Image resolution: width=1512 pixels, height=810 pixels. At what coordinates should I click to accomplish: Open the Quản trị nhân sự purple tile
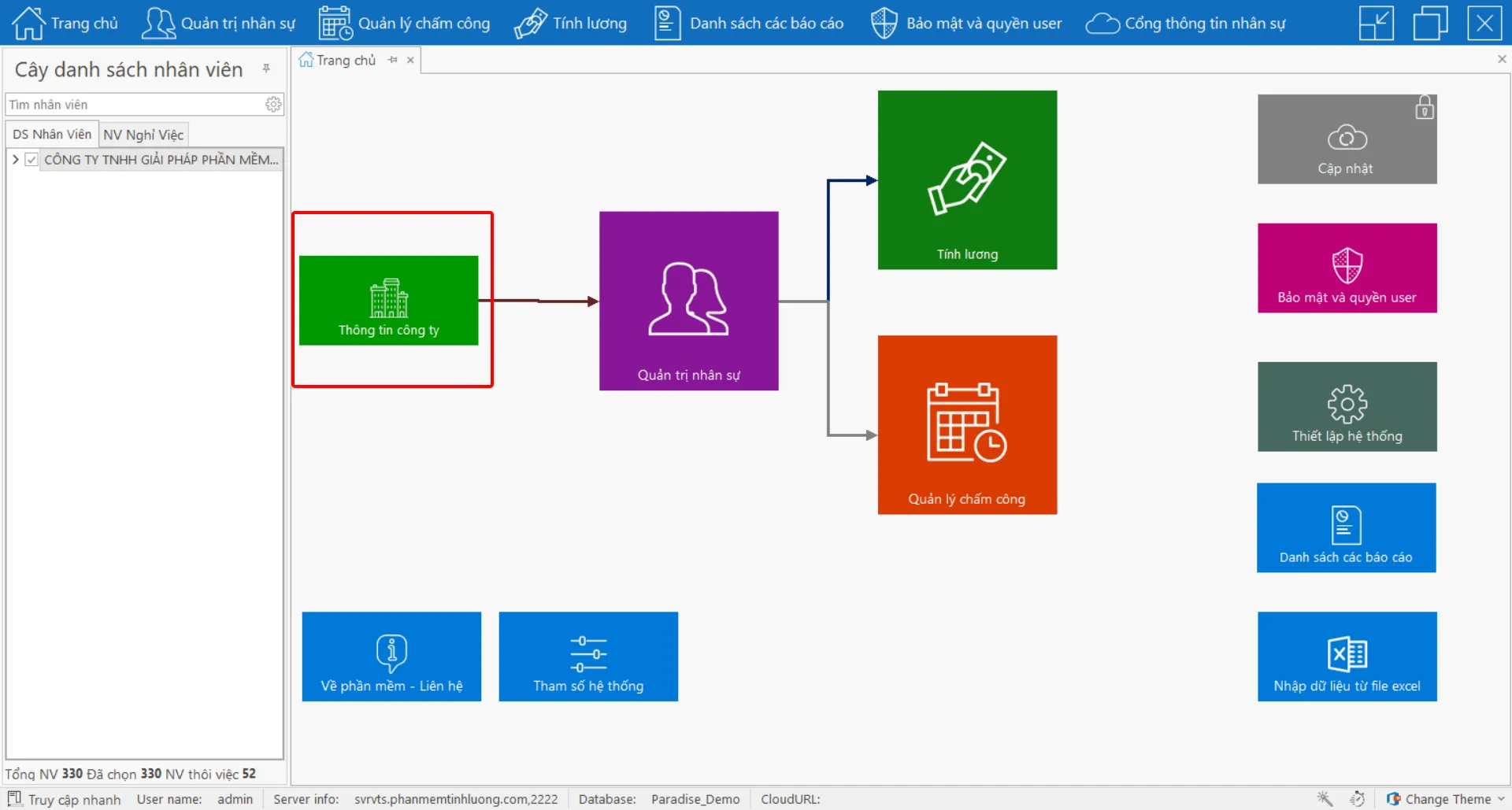(688, 301)
